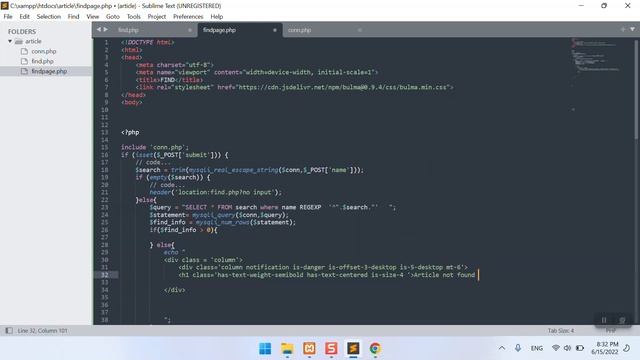
Task: Open the Tab Size: 4 selector
Action: pyautogui.click(x=561, y=331)
